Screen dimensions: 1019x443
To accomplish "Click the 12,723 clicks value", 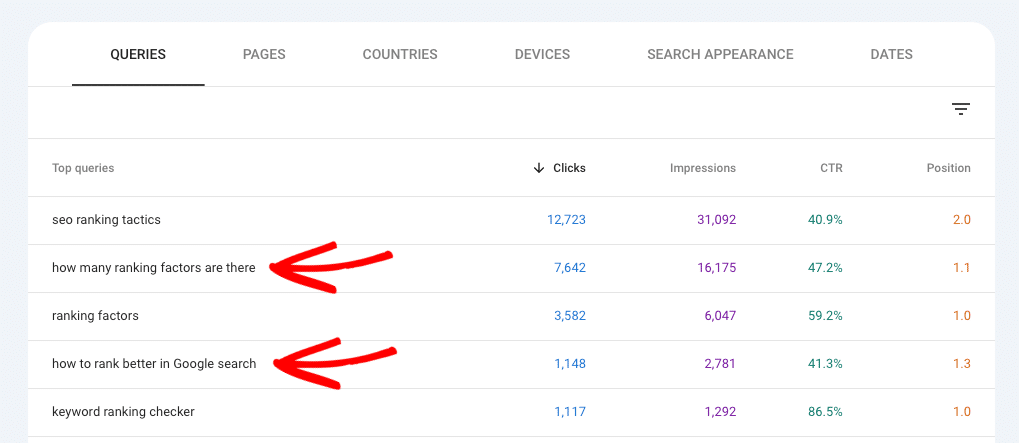I will click(x=566, y=220).
